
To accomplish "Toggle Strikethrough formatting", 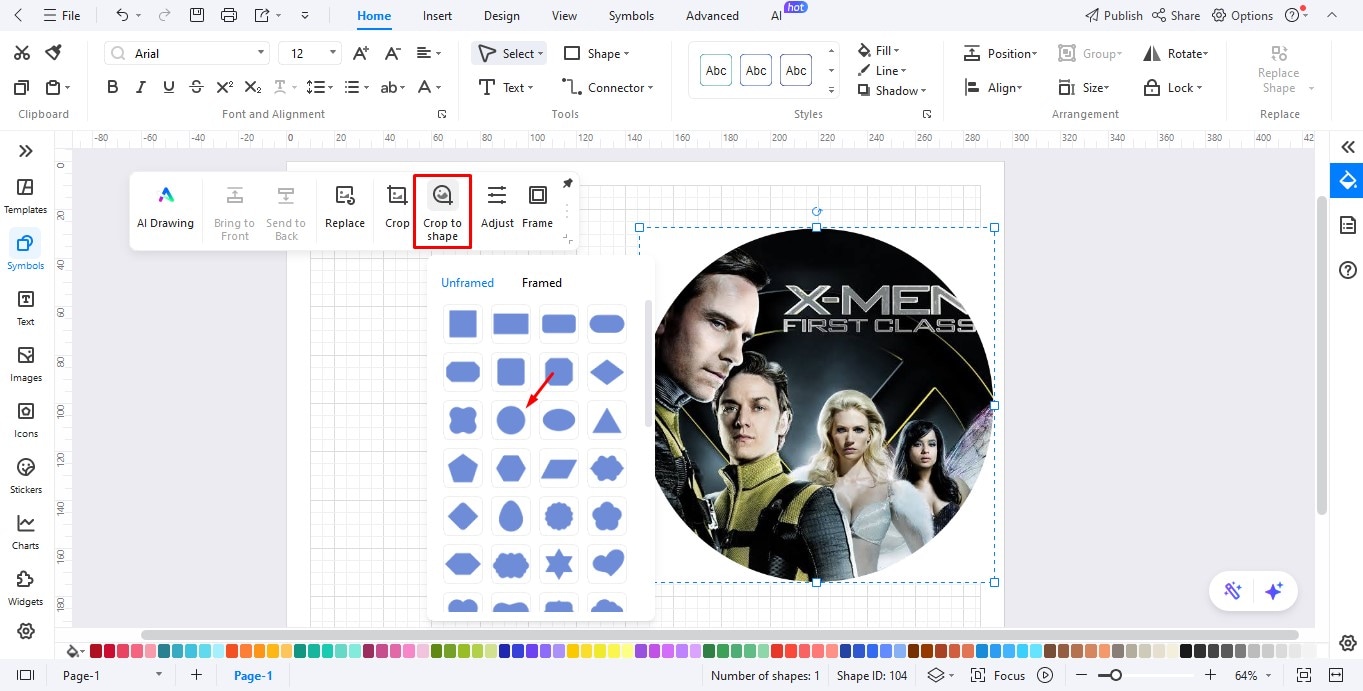I will 196,87.
